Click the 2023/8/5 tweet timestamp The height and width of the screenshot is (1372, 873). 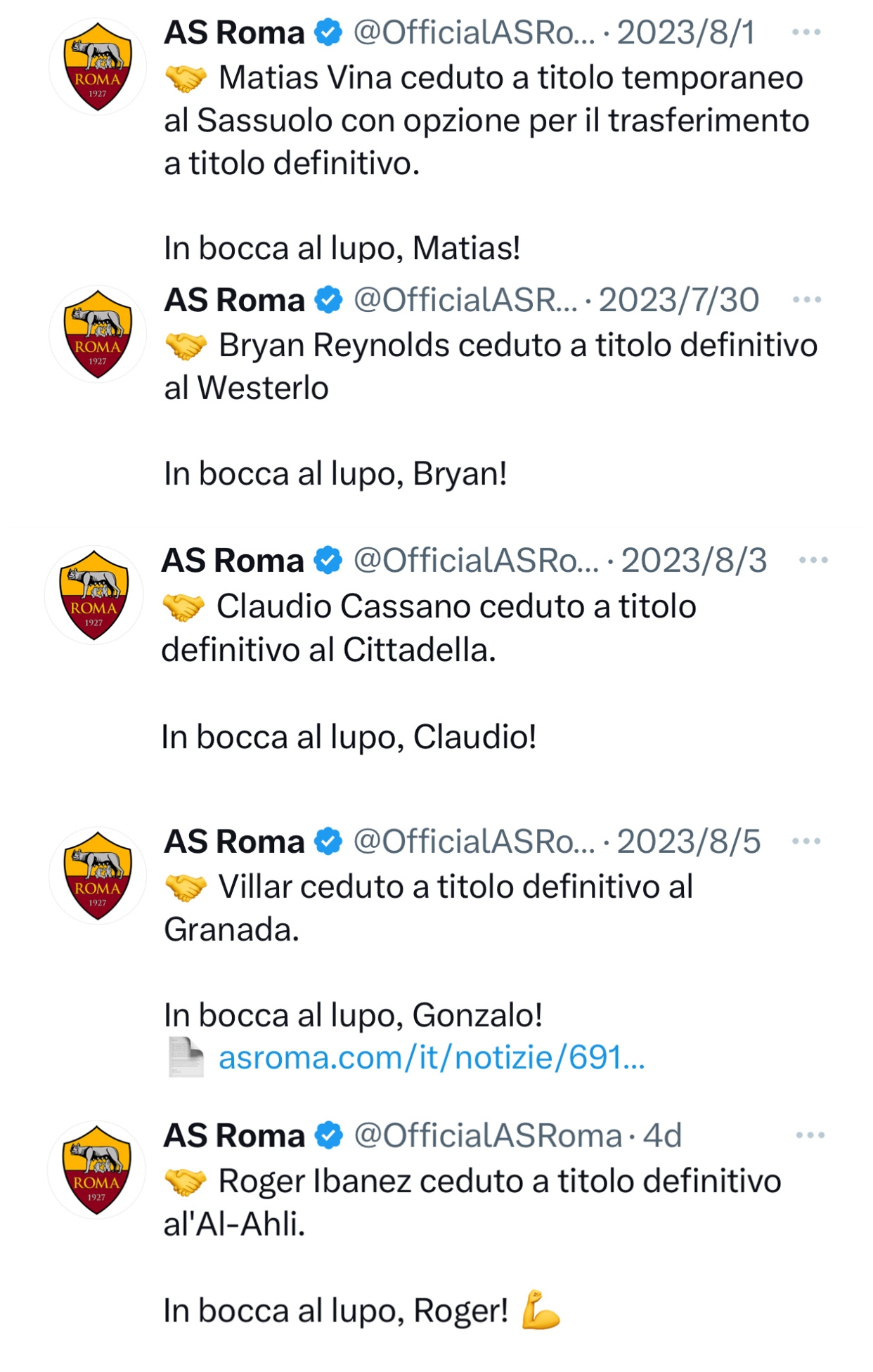[689, 842]
